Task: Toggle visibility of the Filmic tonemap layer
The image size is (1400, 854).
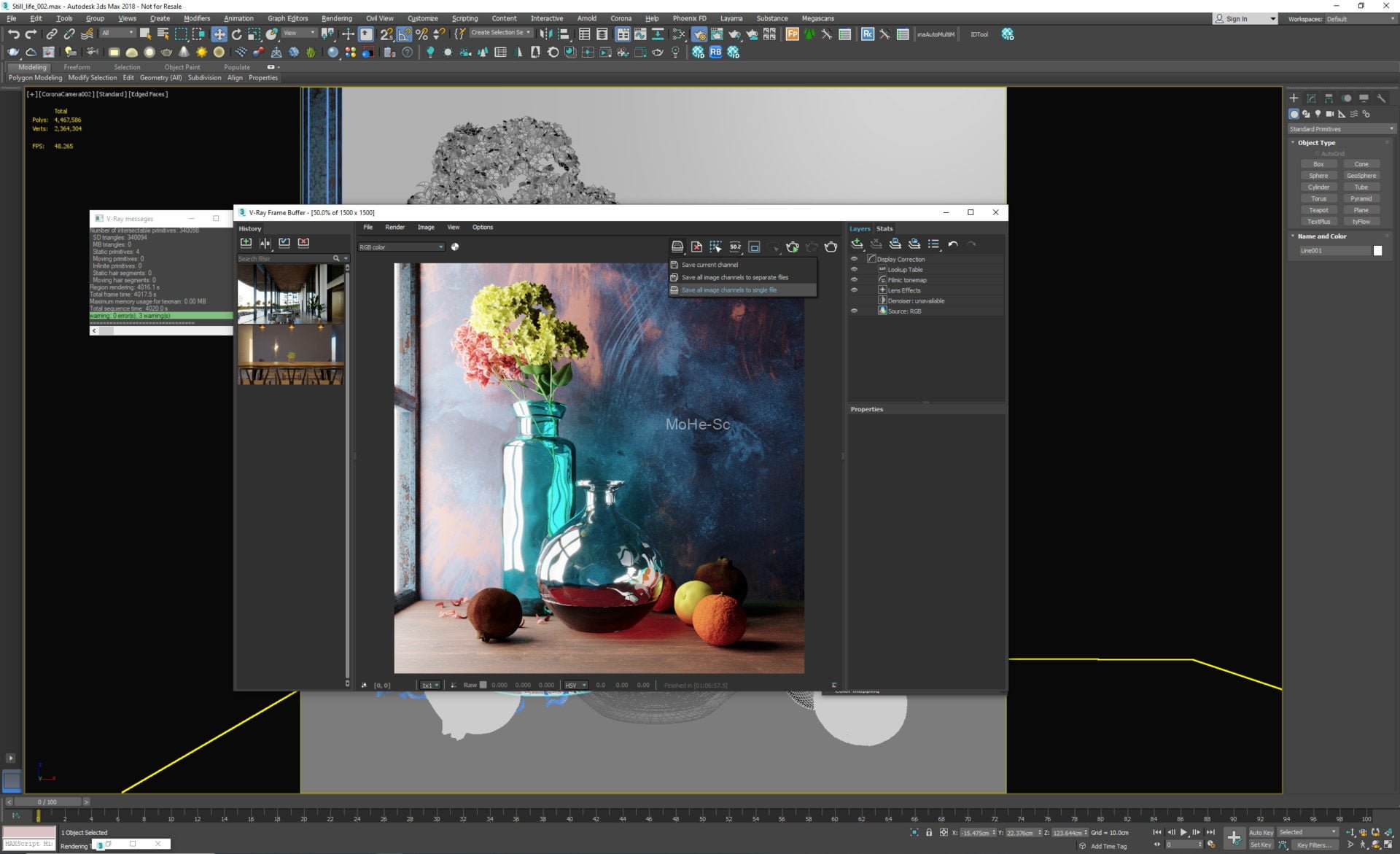Action: coord(854,279)
